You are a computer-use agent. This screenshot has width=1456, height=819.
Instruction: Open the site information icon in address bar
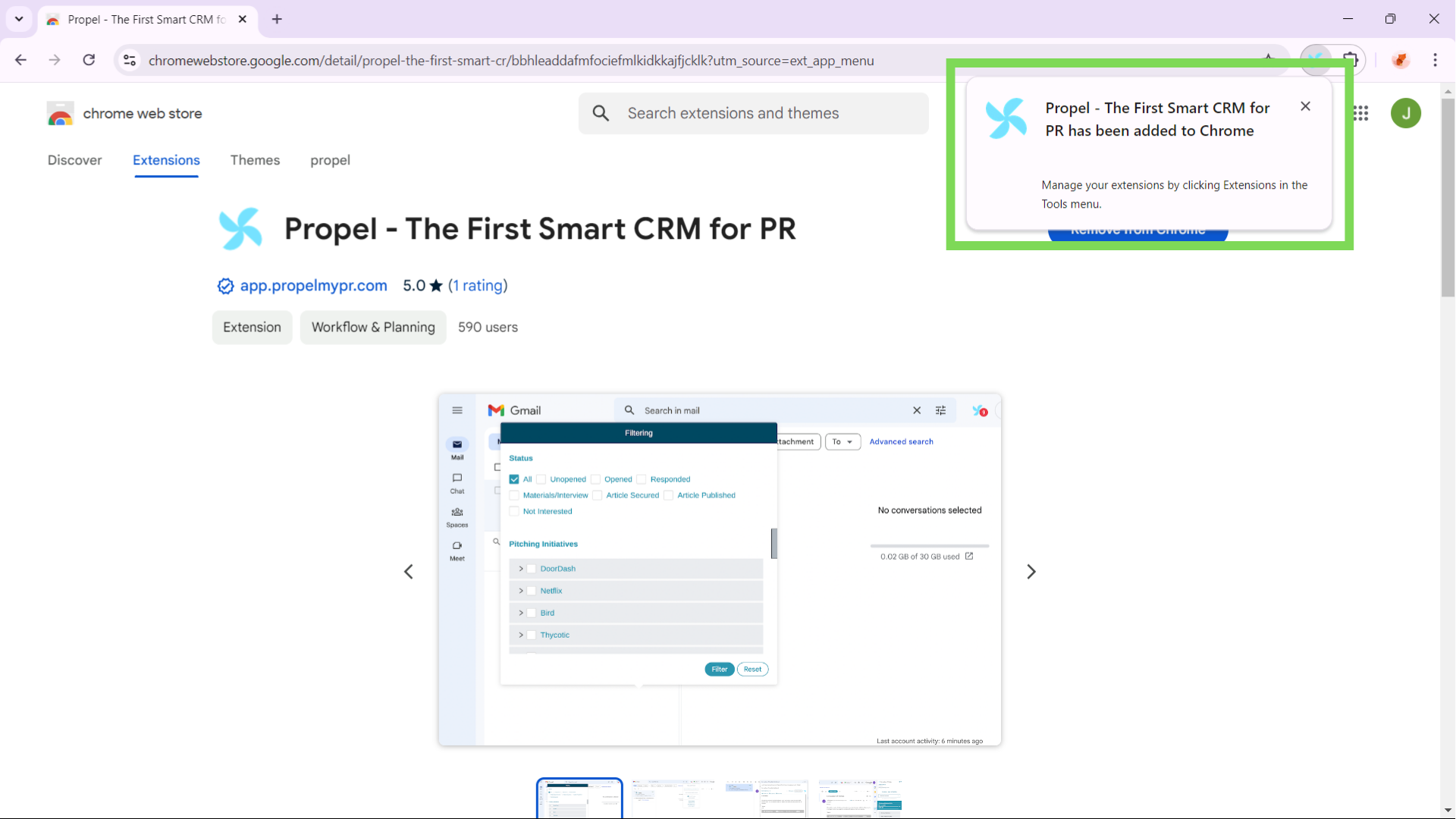pos(130,60)
